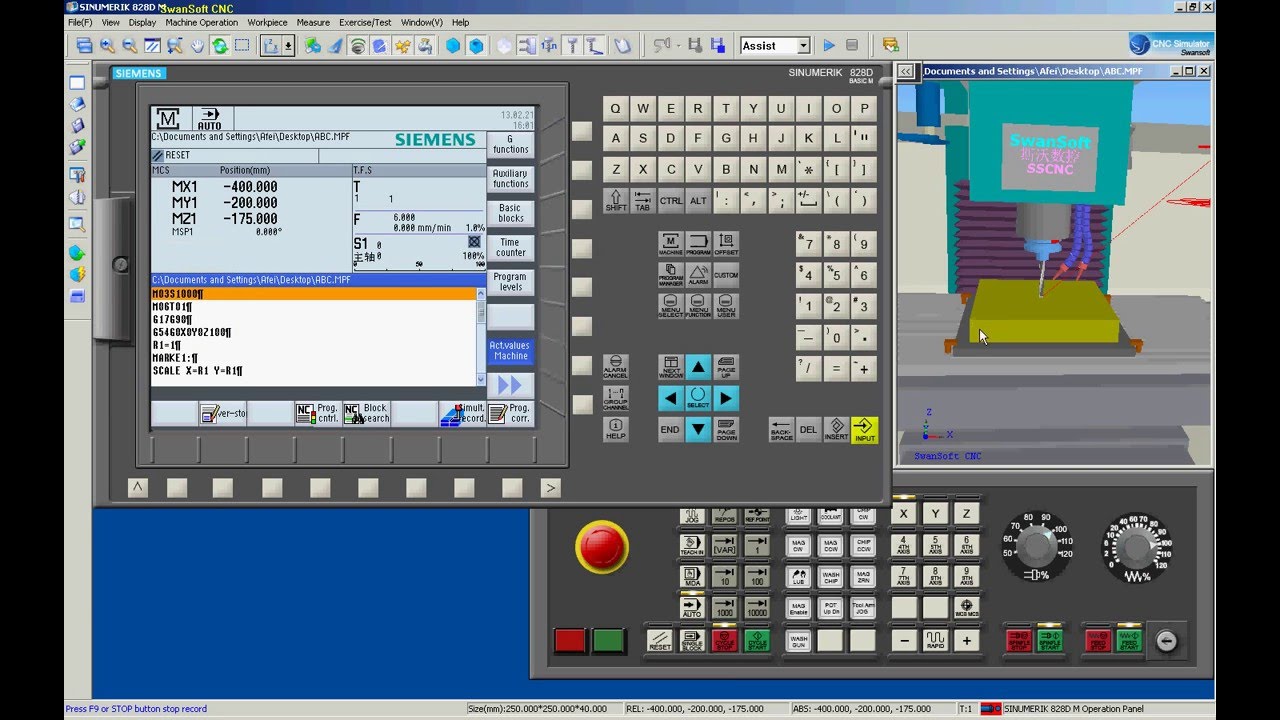Click the blue play button in toolbar
Screen dimensions: 1280x720
tap(829, 45)
